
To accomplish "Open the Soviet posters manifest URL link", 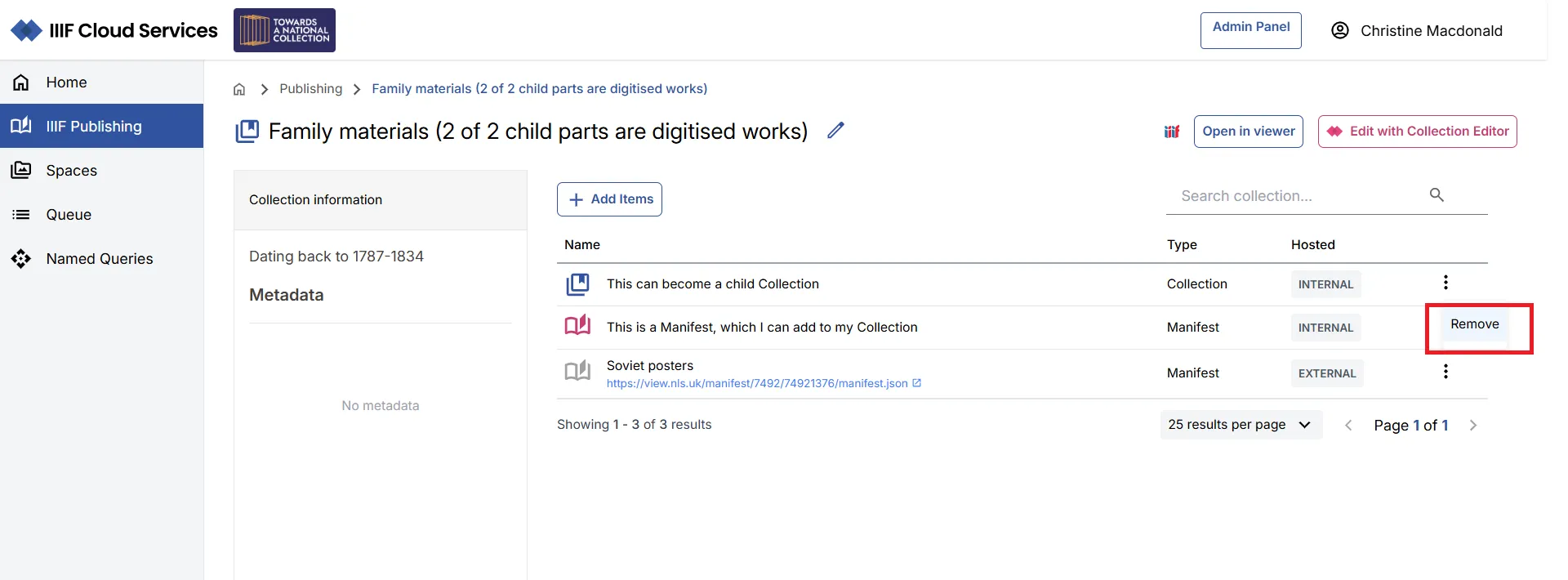I will tap(756, 383).
